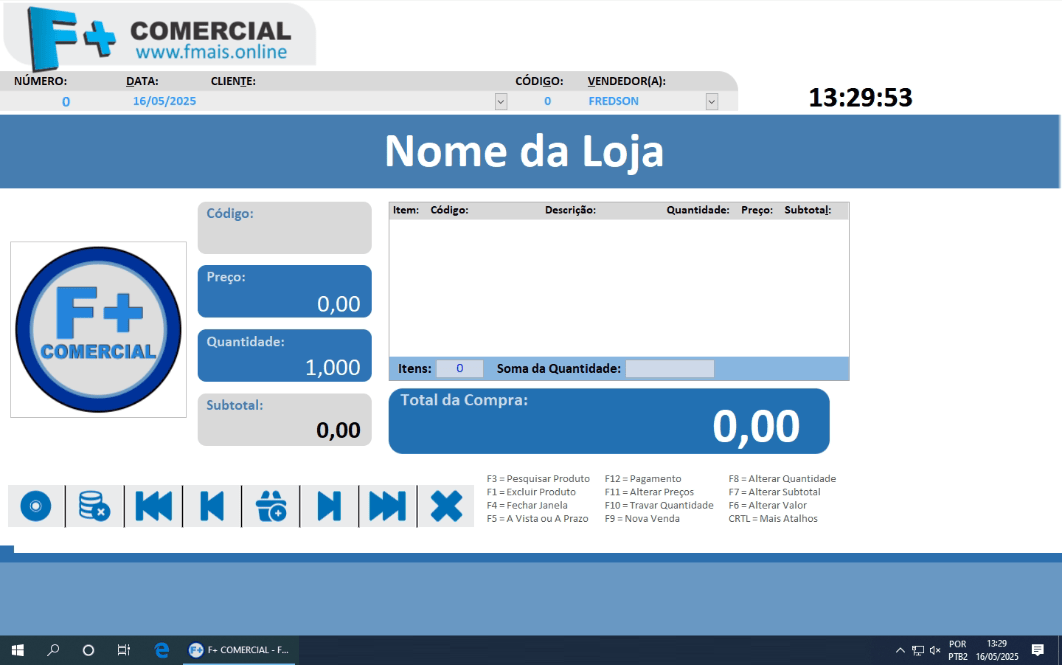Screen dimensions: 1062x665
Task: Click the F+ Comercial round logo image
Action: 98,330
